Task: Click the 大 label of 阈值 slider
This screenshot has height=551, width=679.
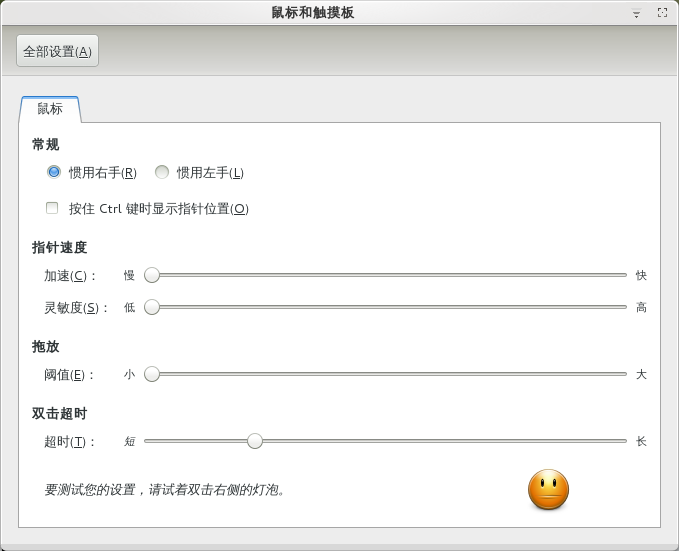Action: 641,374
